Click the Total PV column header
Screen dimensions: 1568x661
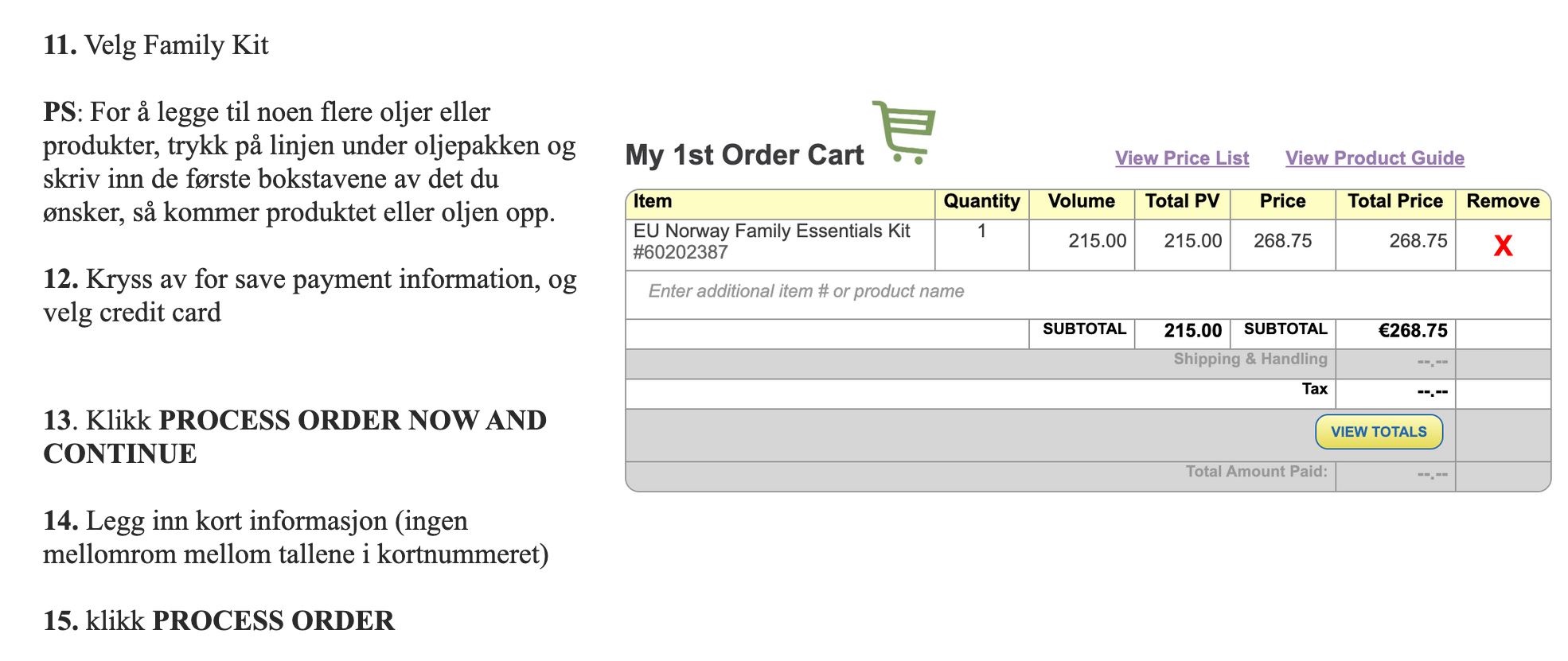tap(1182, 202)
